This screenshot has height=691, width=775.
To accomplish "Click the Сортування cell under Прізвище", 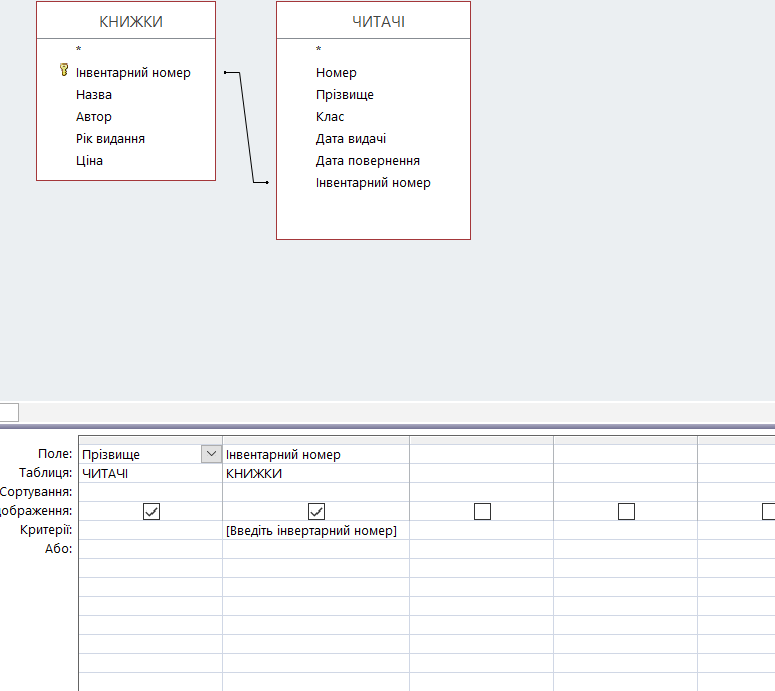I will click(x=150, y=492).
